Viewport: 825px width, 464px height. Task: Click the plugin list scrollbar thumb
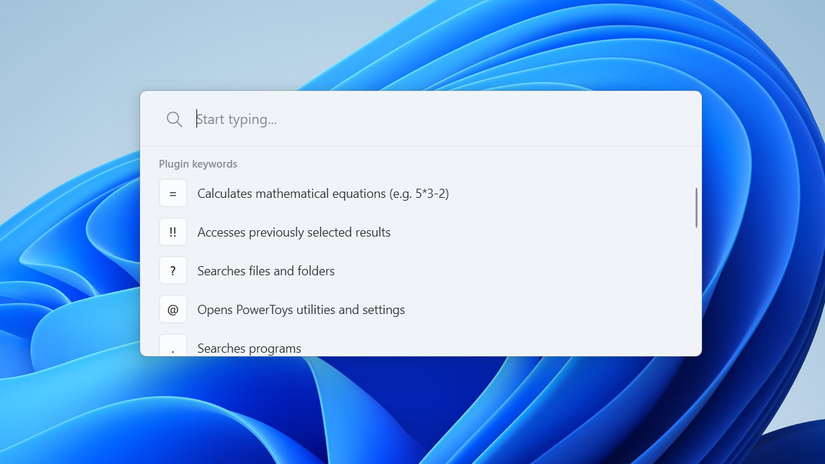(x=696, y=208)
